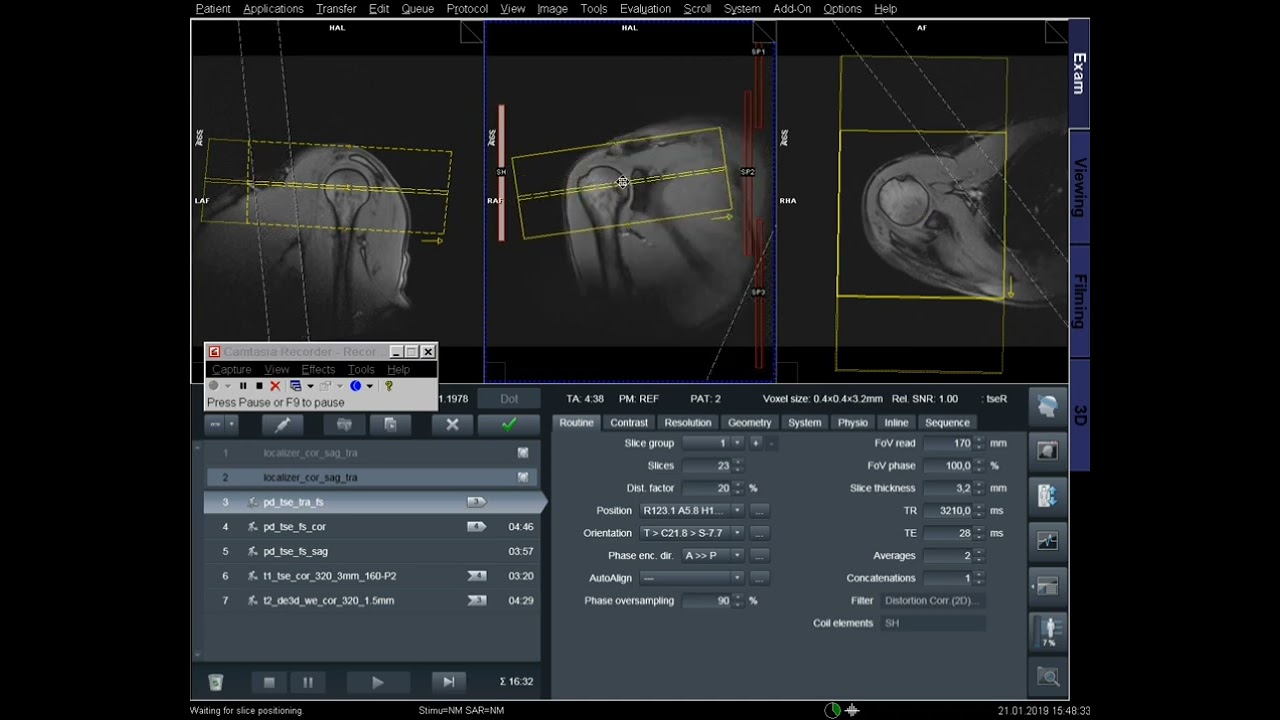The image size is (1280, 720).
Task: Click the Slice thickness input field
Action: click(x=948, y=488)
